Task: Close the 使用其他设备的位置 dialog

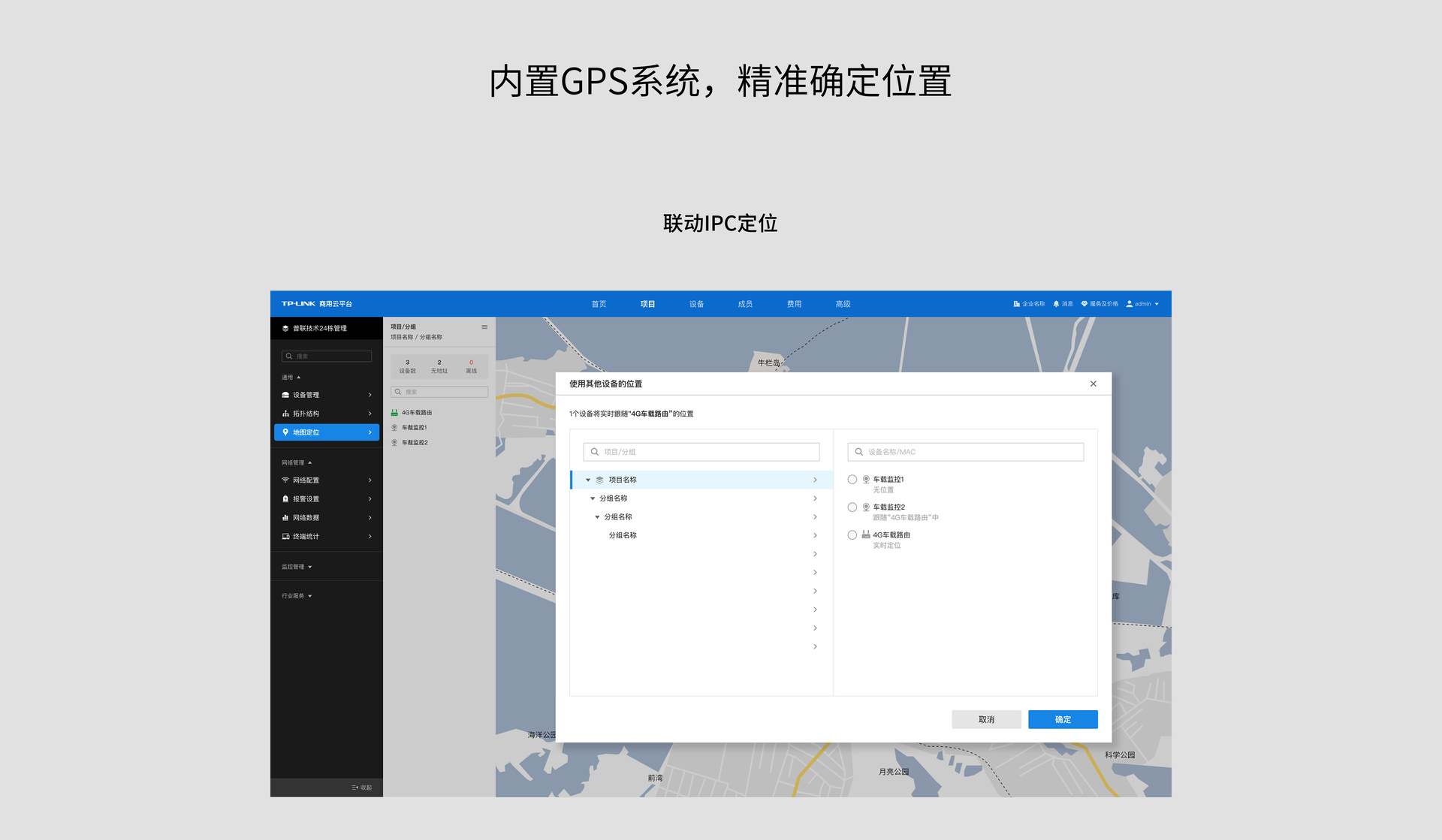Action: tap(1094, 384)
